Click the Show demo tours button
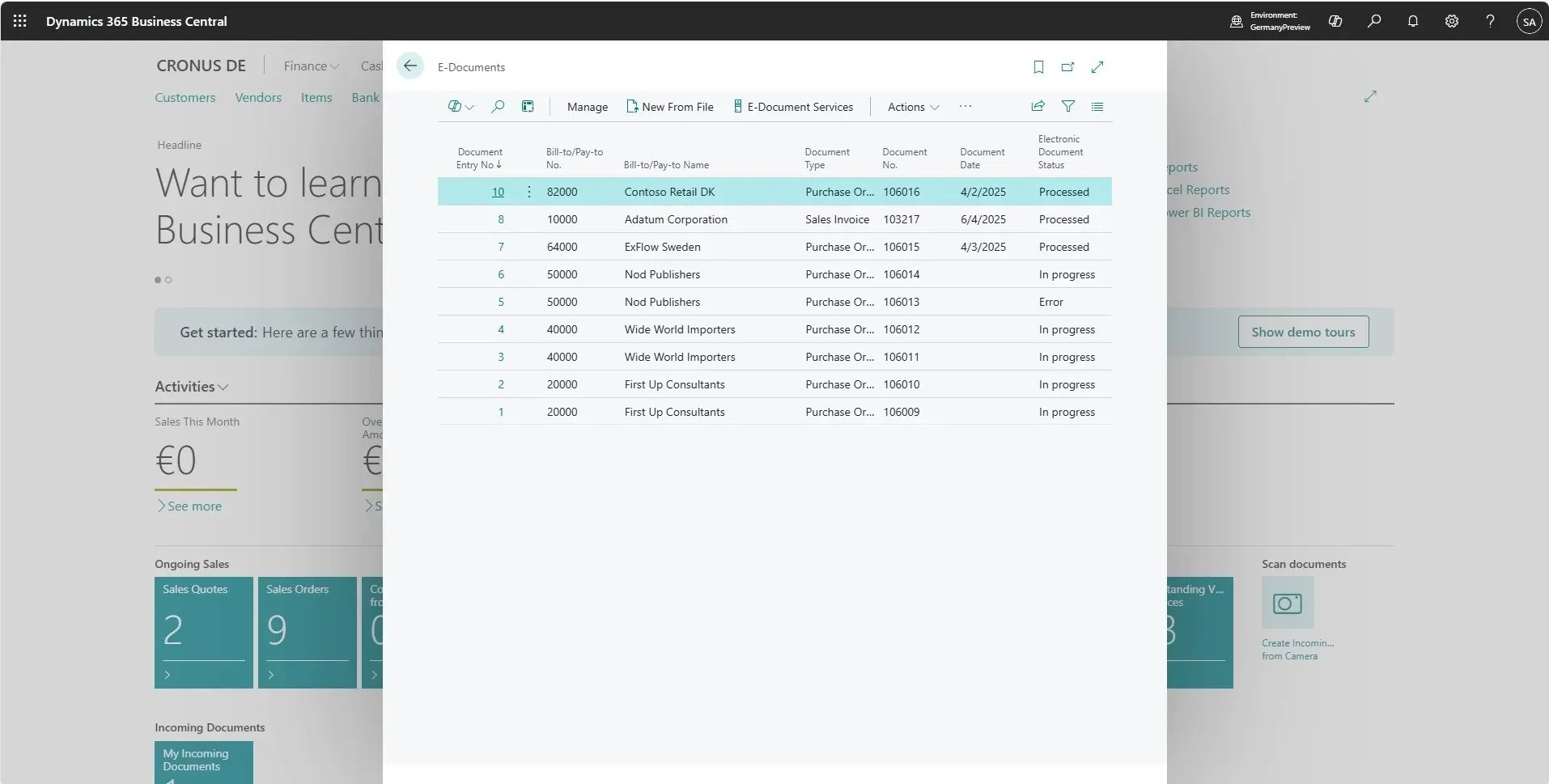Image resolution: width=1549 pixels, height=784 pixels. pyautogui.click(x=1302, y=332)
